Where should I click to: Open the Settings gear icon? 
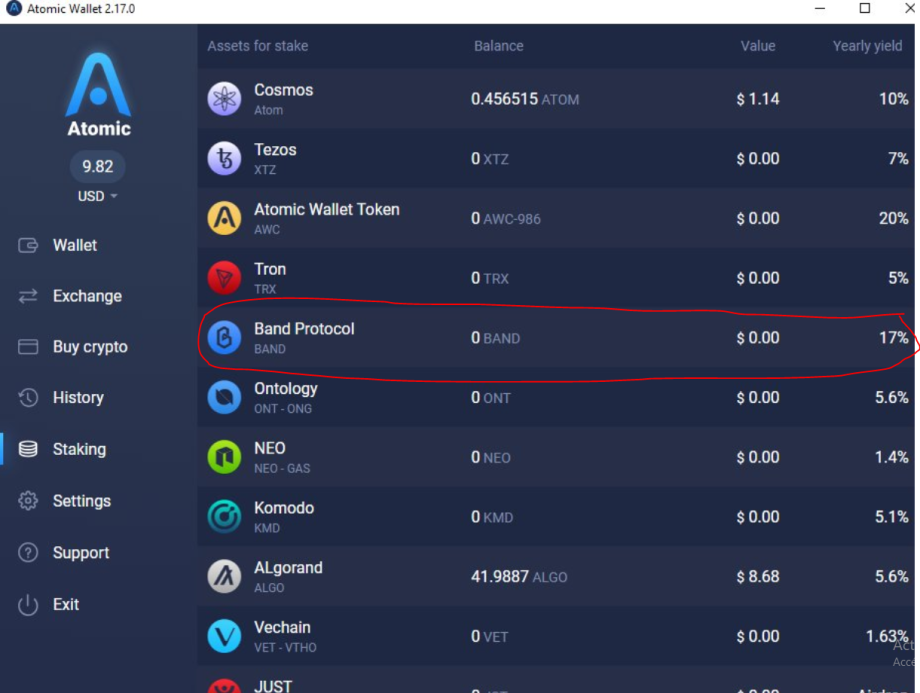tap(28, 501)
